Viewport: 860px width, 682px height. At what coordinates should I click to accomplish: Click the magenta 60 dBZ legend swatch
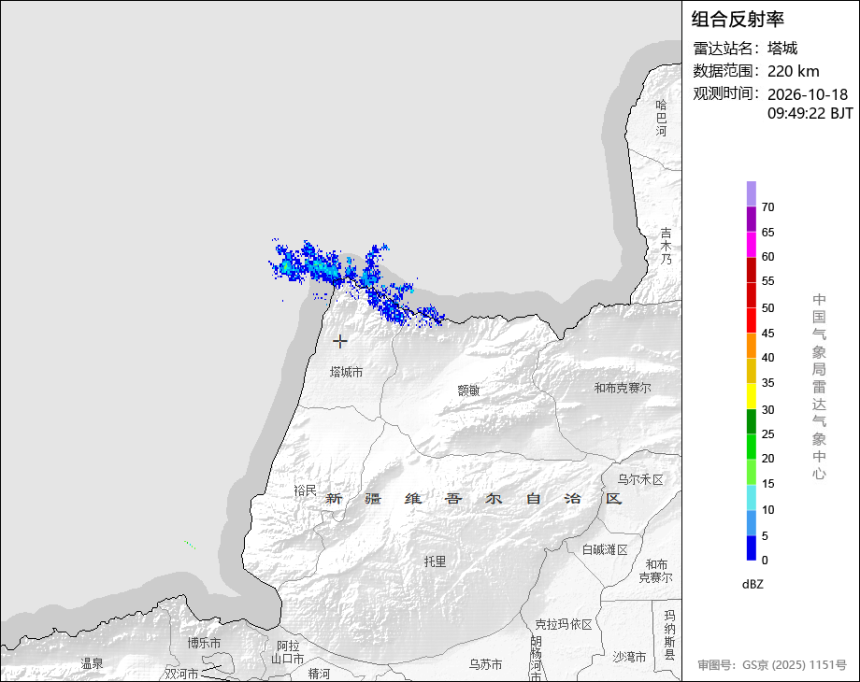coord(751,244)
